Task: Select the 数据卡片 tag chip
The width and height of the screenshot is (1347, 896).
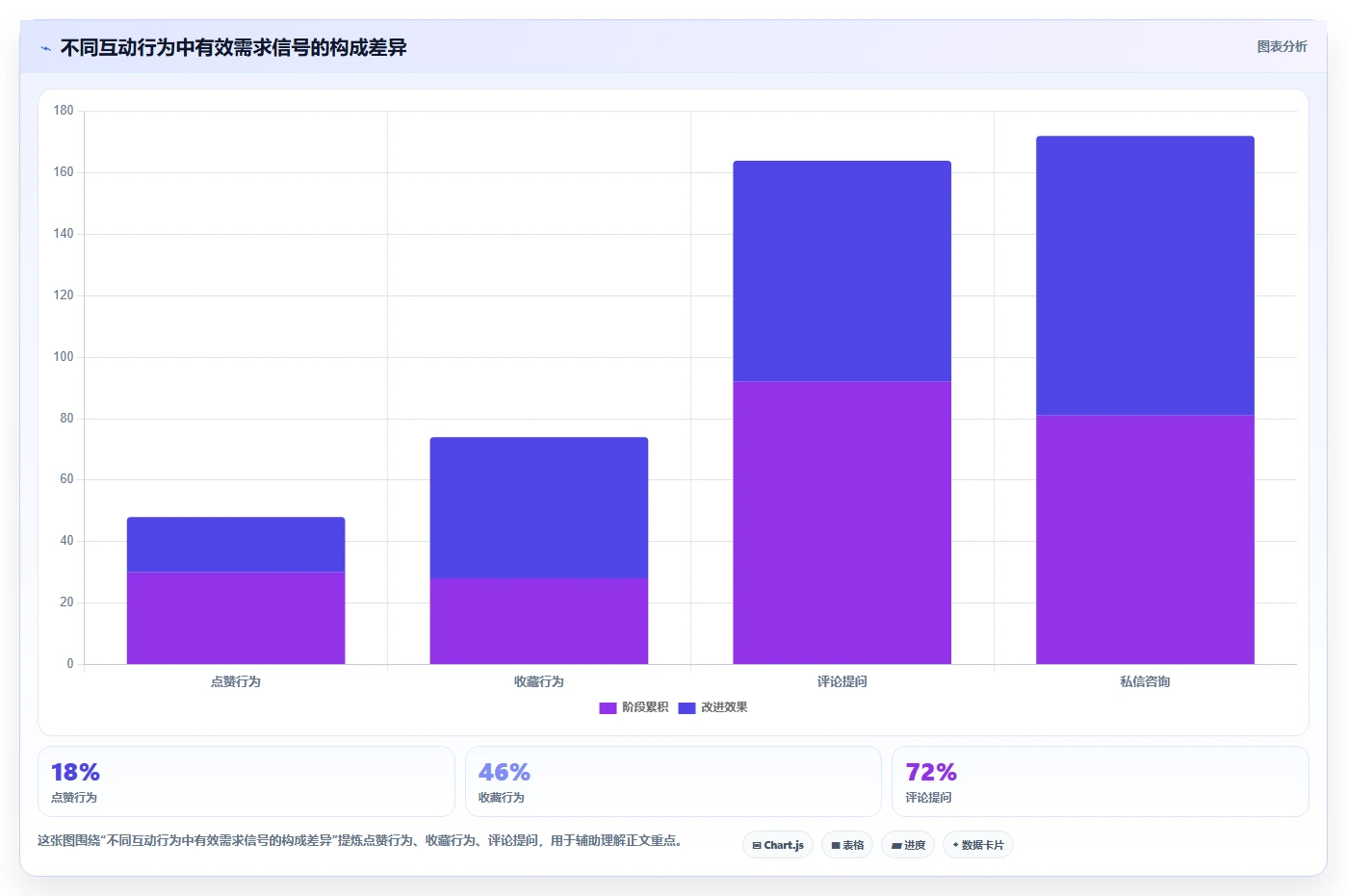Action: pyautogui.click(x=978, y=845)
